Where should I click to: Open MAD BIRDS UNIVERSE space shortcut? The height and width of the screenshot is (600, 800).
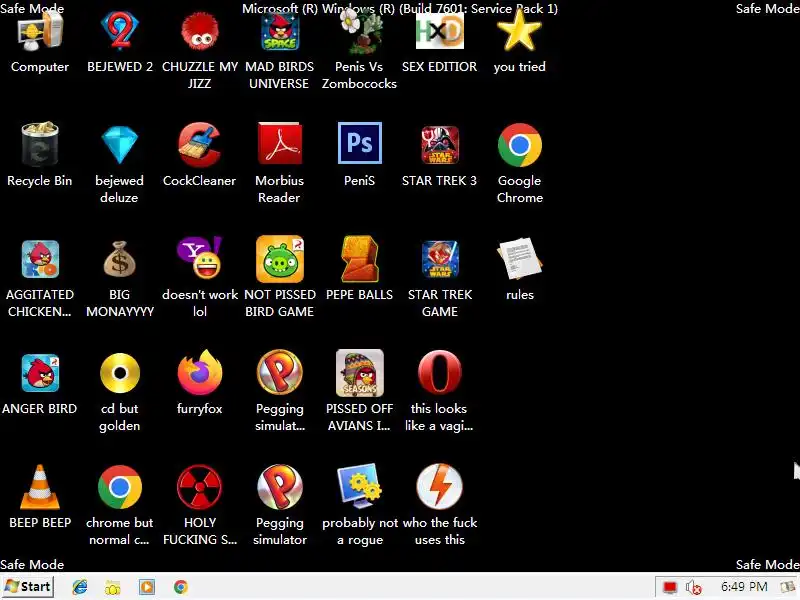(280, 32)
